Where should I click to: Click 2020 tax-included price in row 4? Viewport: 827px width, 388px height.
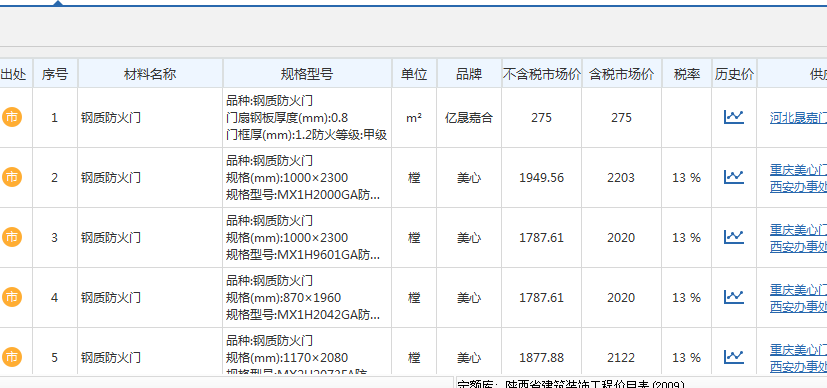pos(621,298)
